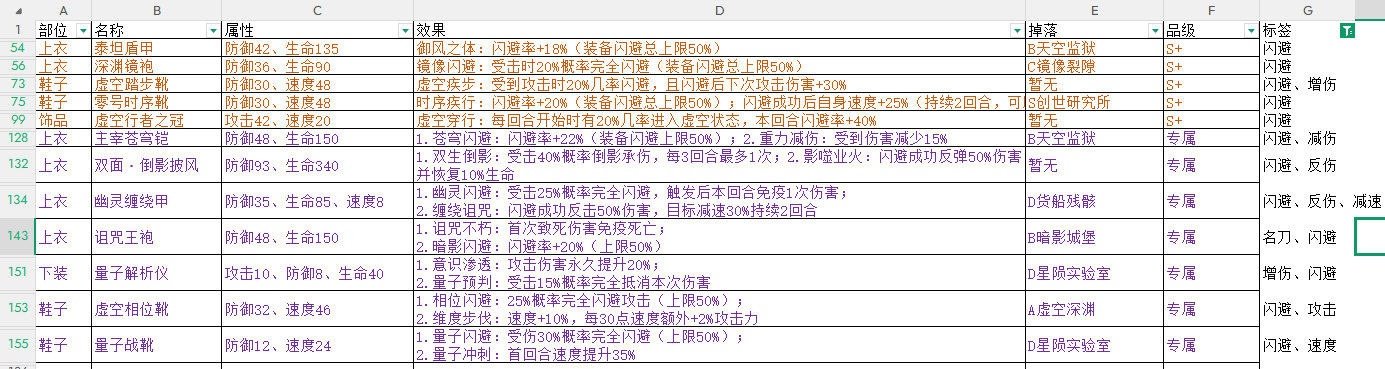Open the filter dropdown for 效果 column
The image size is (1385, 369).
tap(1018, 31)
